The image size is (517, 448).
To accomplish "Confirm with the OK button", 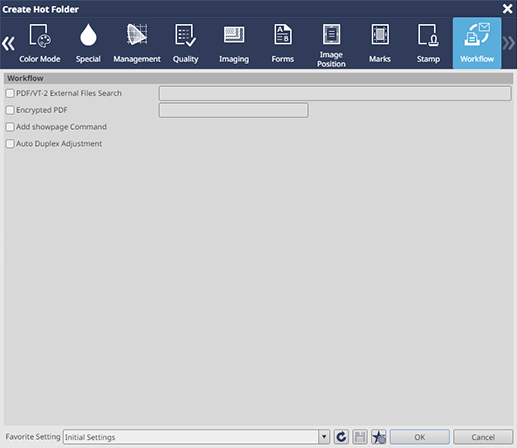I will click(x=420, y=437).
